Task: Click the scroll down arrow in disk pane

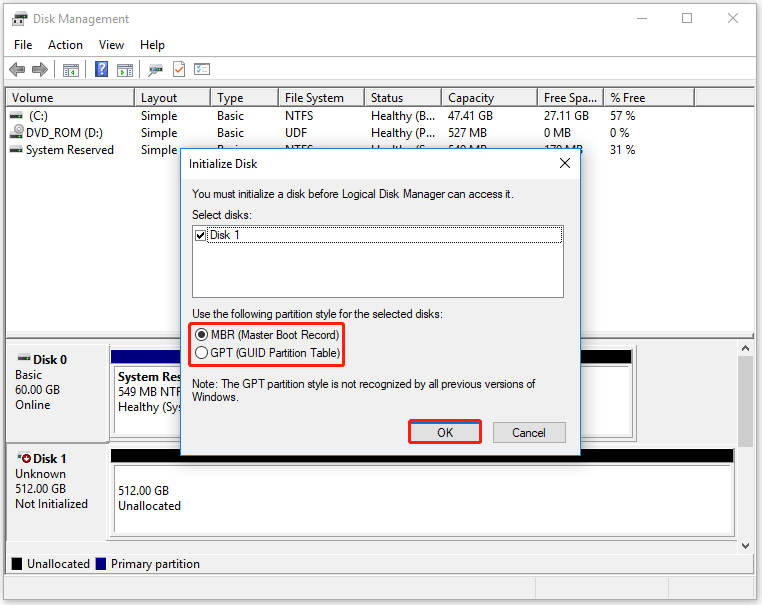Action: 745,546
